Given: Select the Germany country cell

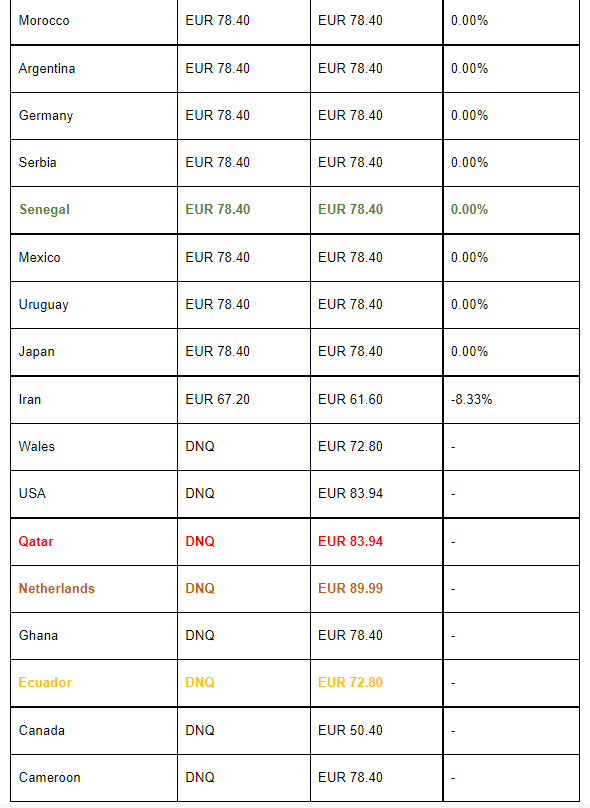Looking at the screenshot, I should 94,116.
